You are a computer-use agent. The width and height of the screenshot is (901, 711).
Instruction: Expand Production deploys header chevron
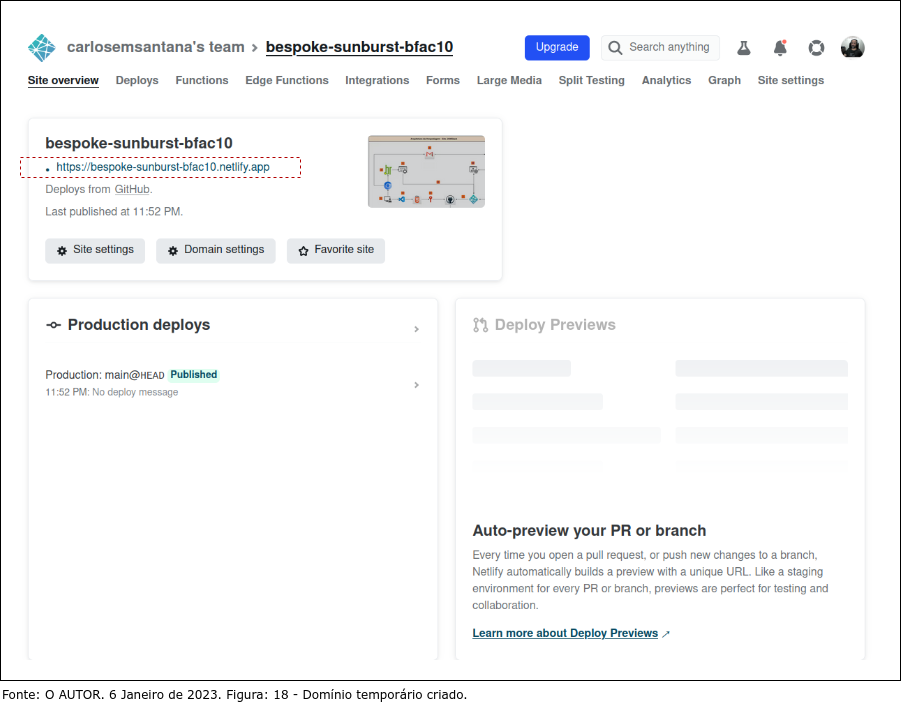[417, 329]
